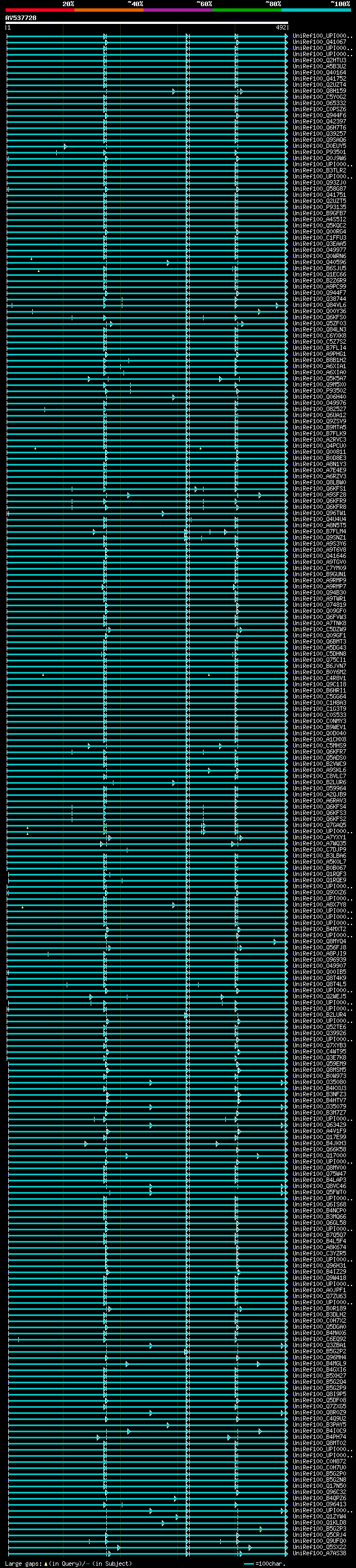The image size is (356, 1568).
Task: Click the white query sequence bar
Action: 147,23
